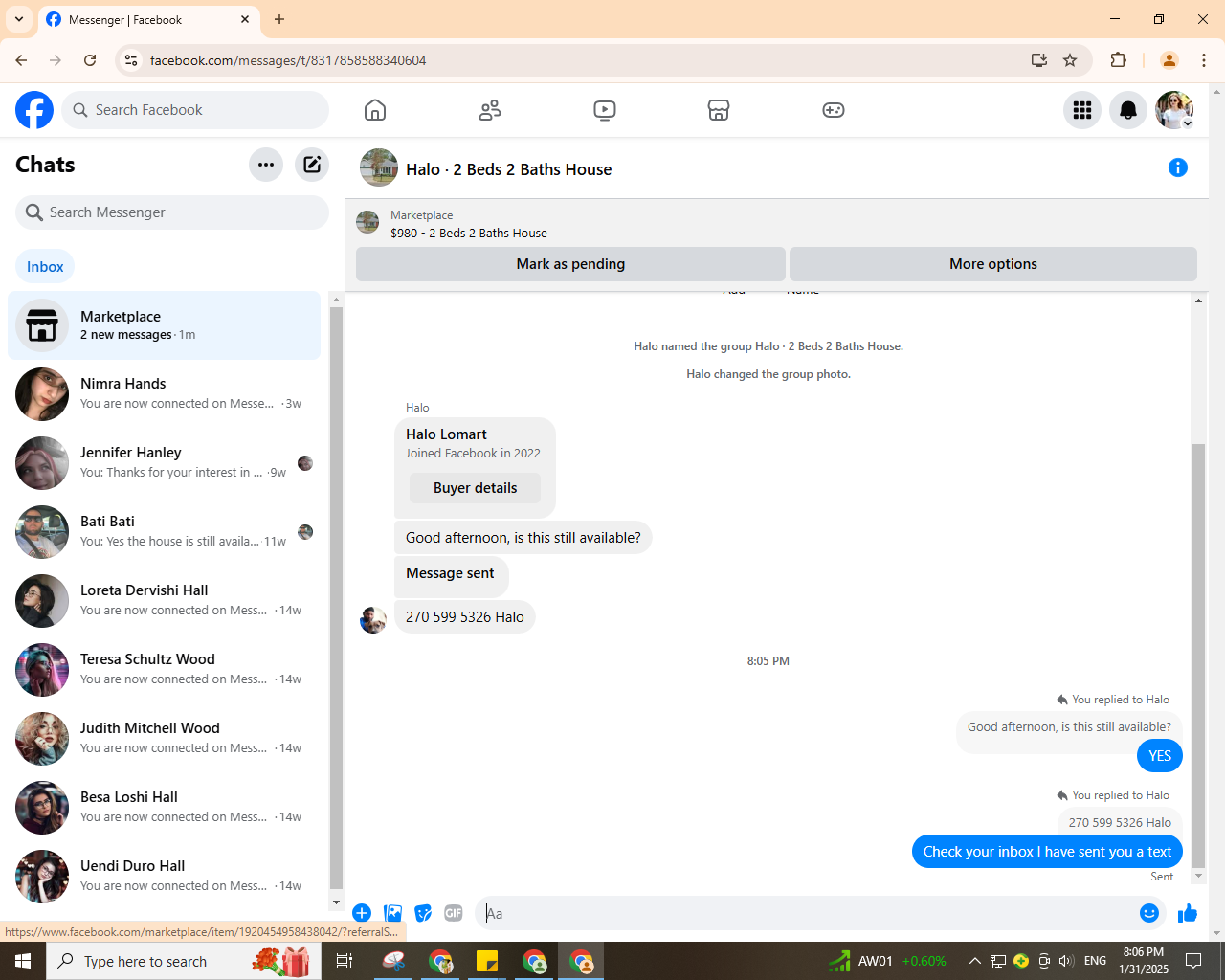The image size is (1225, 980).
Task: Start a new message with compose icon
Action: (312, 165)
